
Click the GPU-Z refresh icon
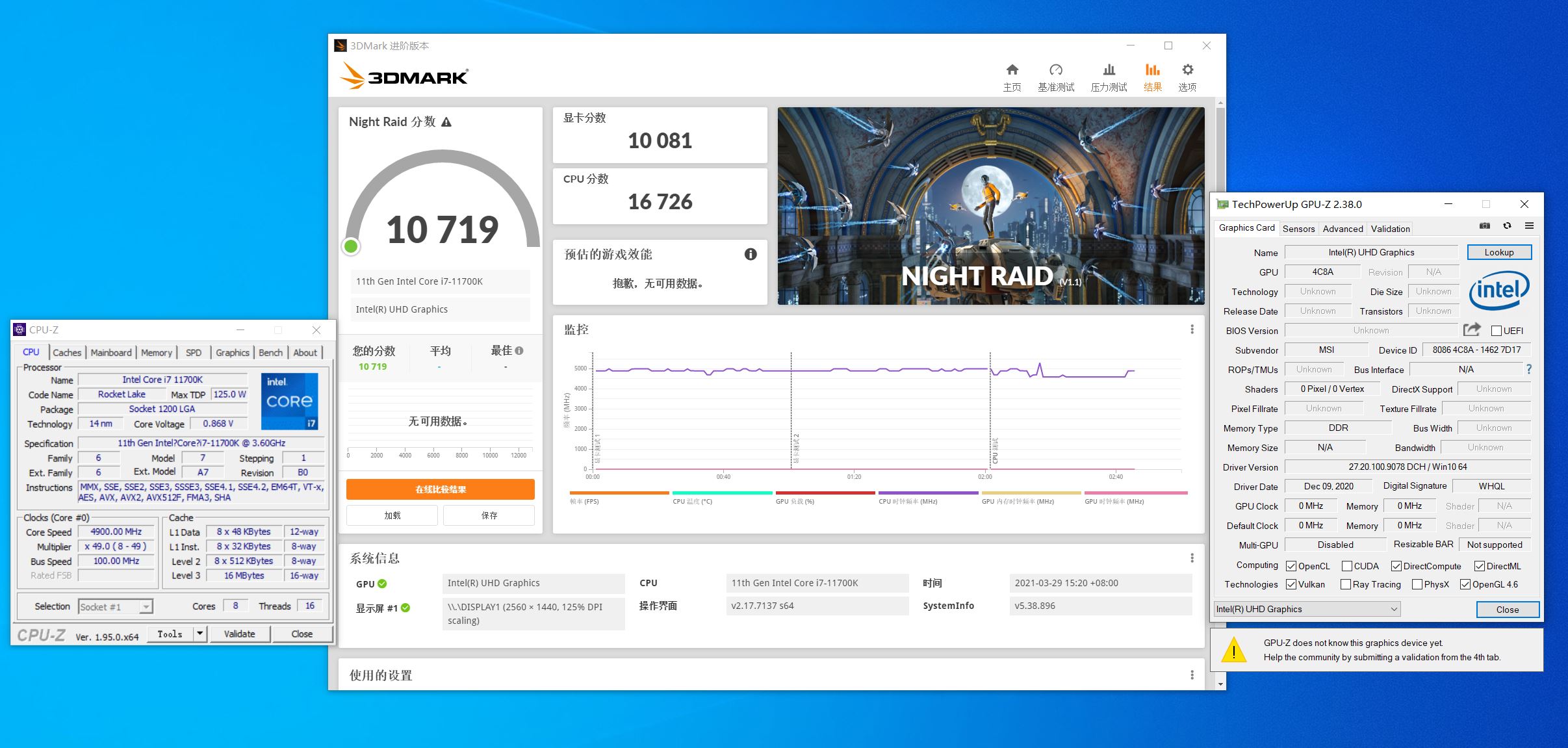(x=1507, y=226)
